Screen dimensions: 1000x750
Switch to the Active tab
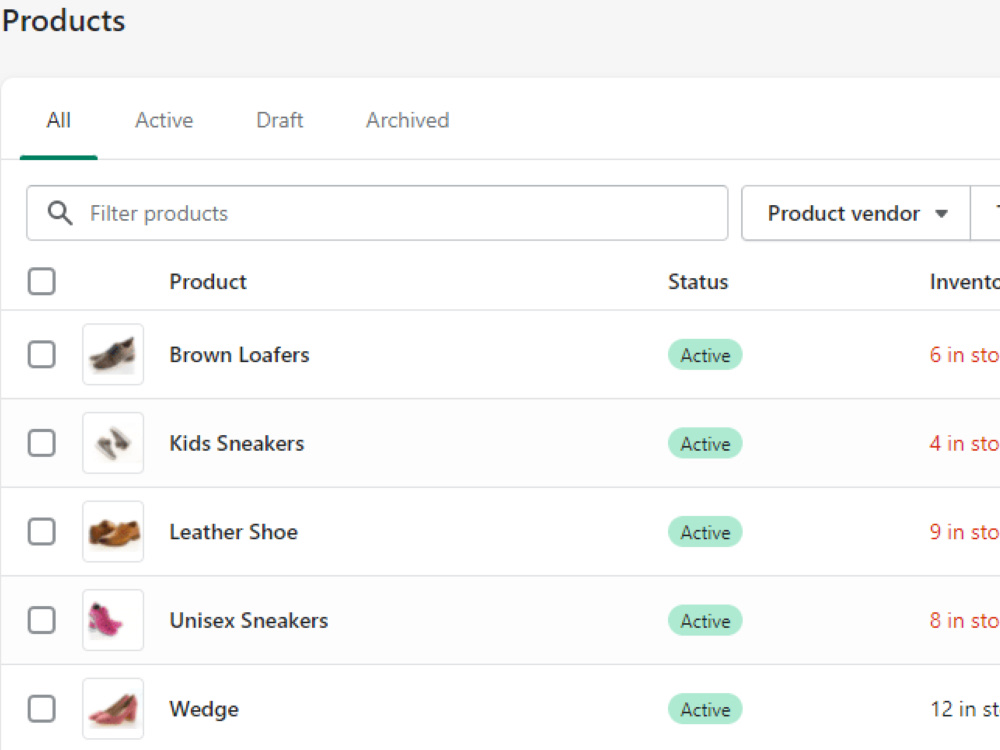click(164, 120)
